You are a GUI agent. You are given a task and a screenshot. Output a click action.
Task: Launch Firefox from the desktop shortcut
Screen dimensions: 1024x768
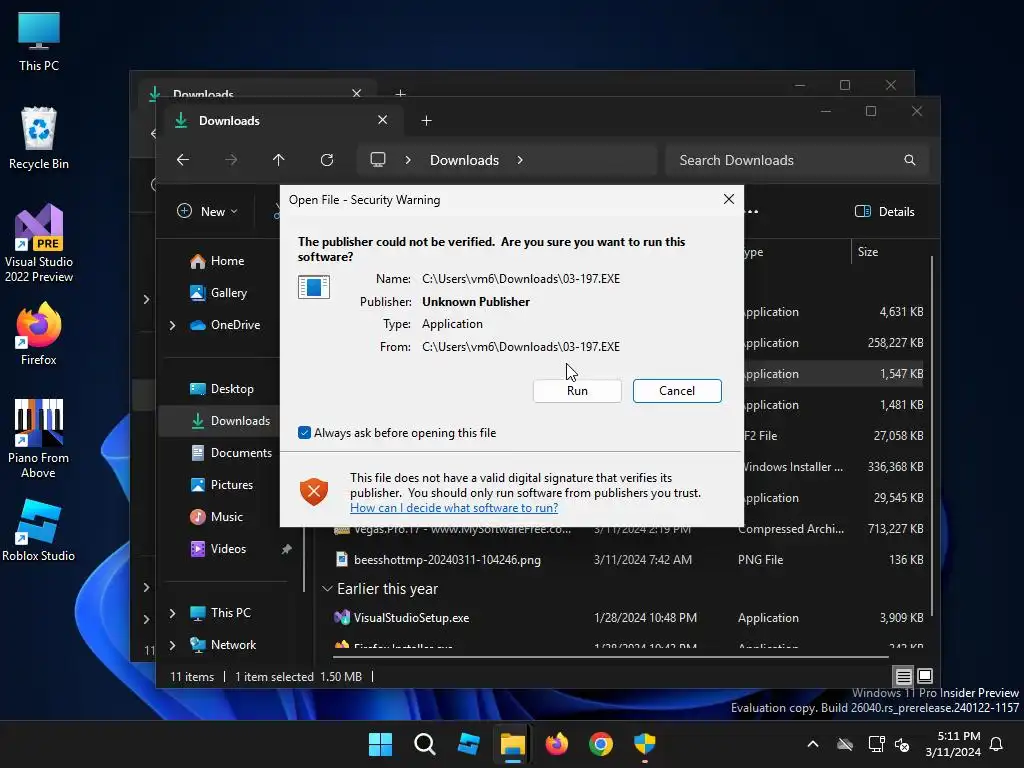coord(39,334)
